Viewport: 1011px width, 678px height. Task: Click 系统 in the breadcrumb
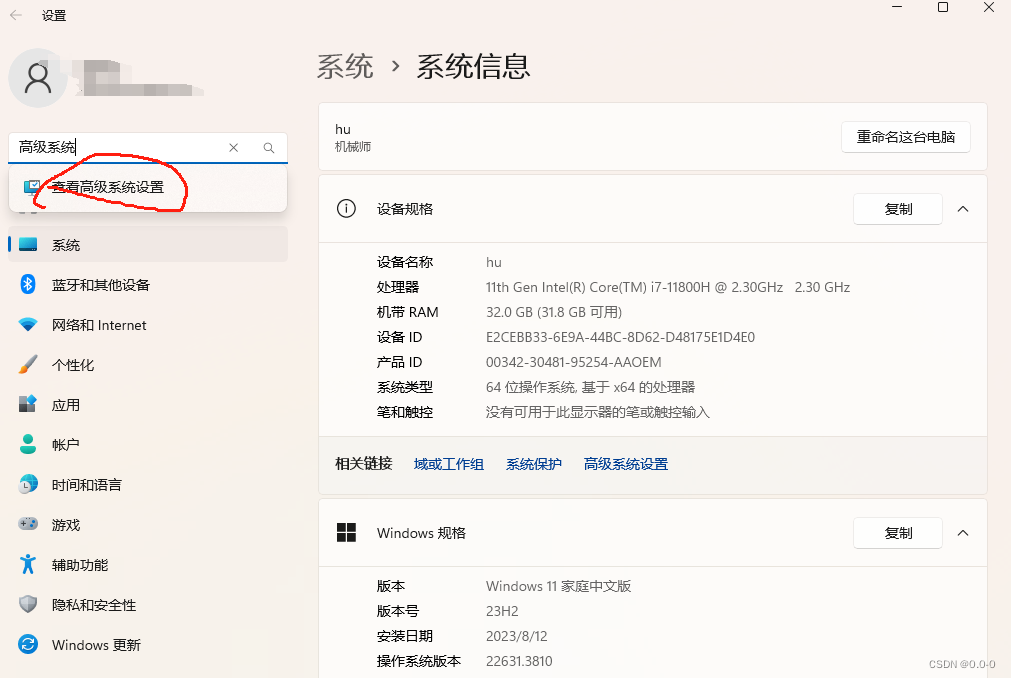pyautogui.click(x=345, y=66)
